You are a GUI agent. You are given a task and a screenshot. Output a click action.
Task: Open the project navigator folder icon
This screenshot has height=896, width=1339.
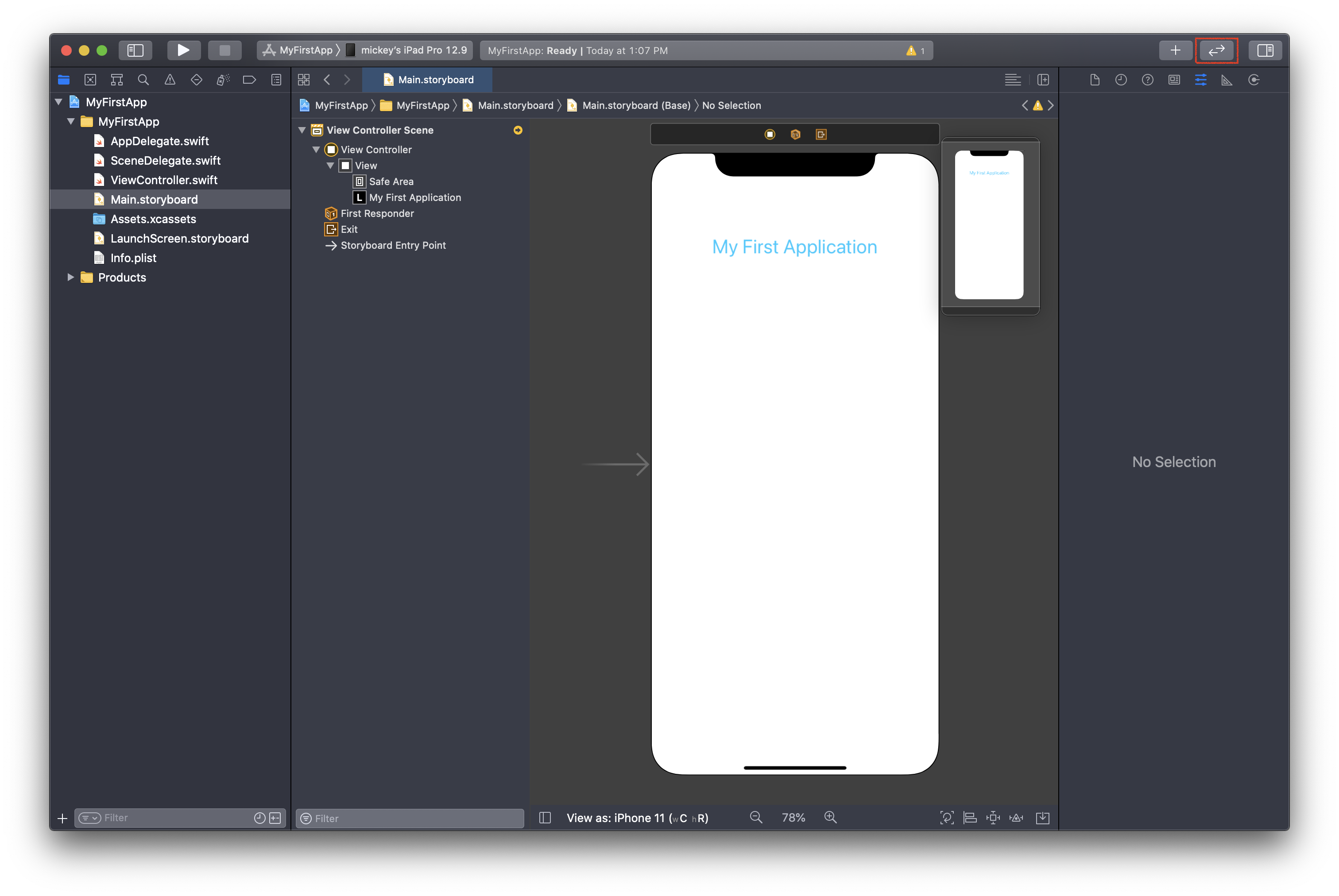[x=63, y=79]
